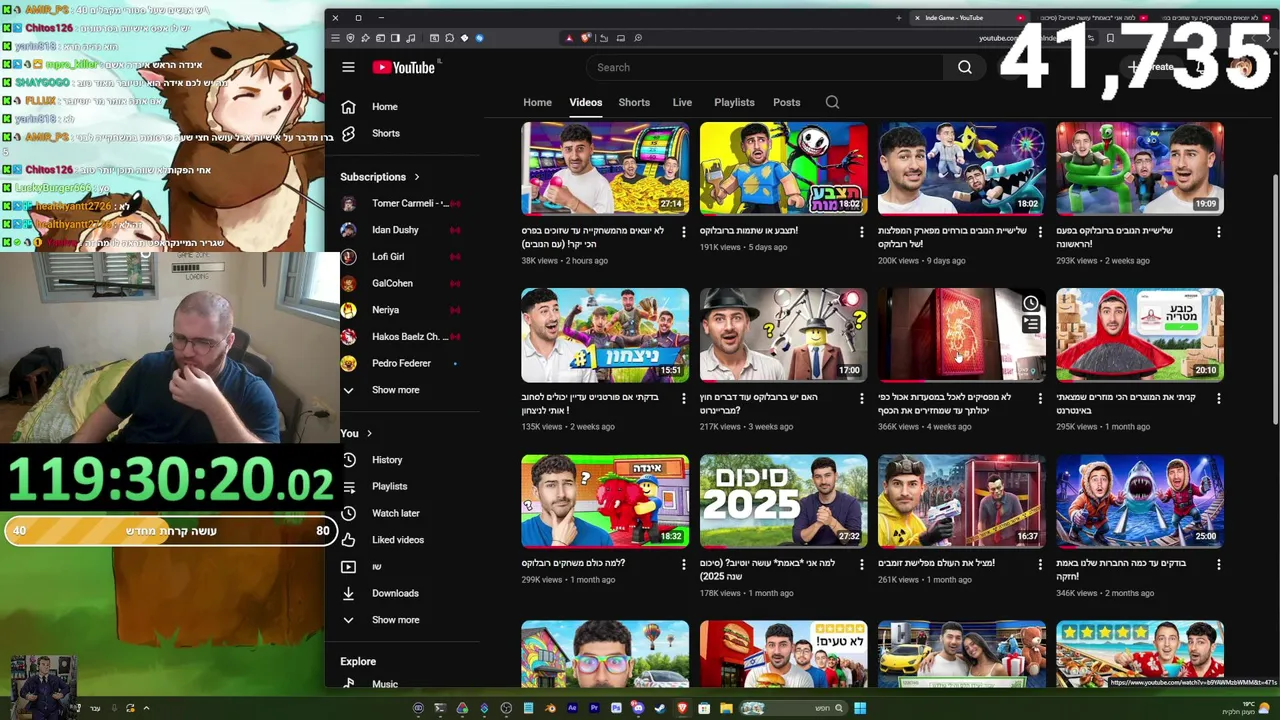Open GalCohen subscription channel
The width and height of the screenshot is (1280, 720).
click(404, 283)
